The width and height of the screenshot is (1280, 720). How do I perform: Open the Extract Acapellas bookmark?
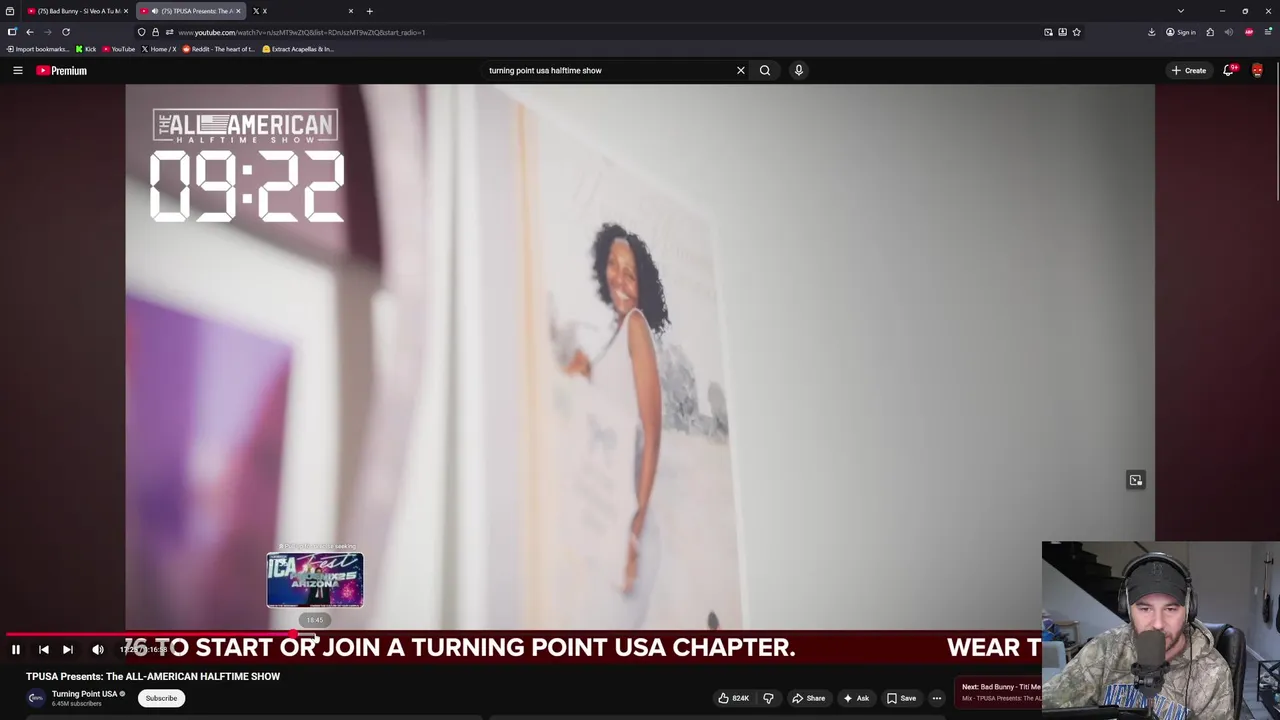coord(298,49)
